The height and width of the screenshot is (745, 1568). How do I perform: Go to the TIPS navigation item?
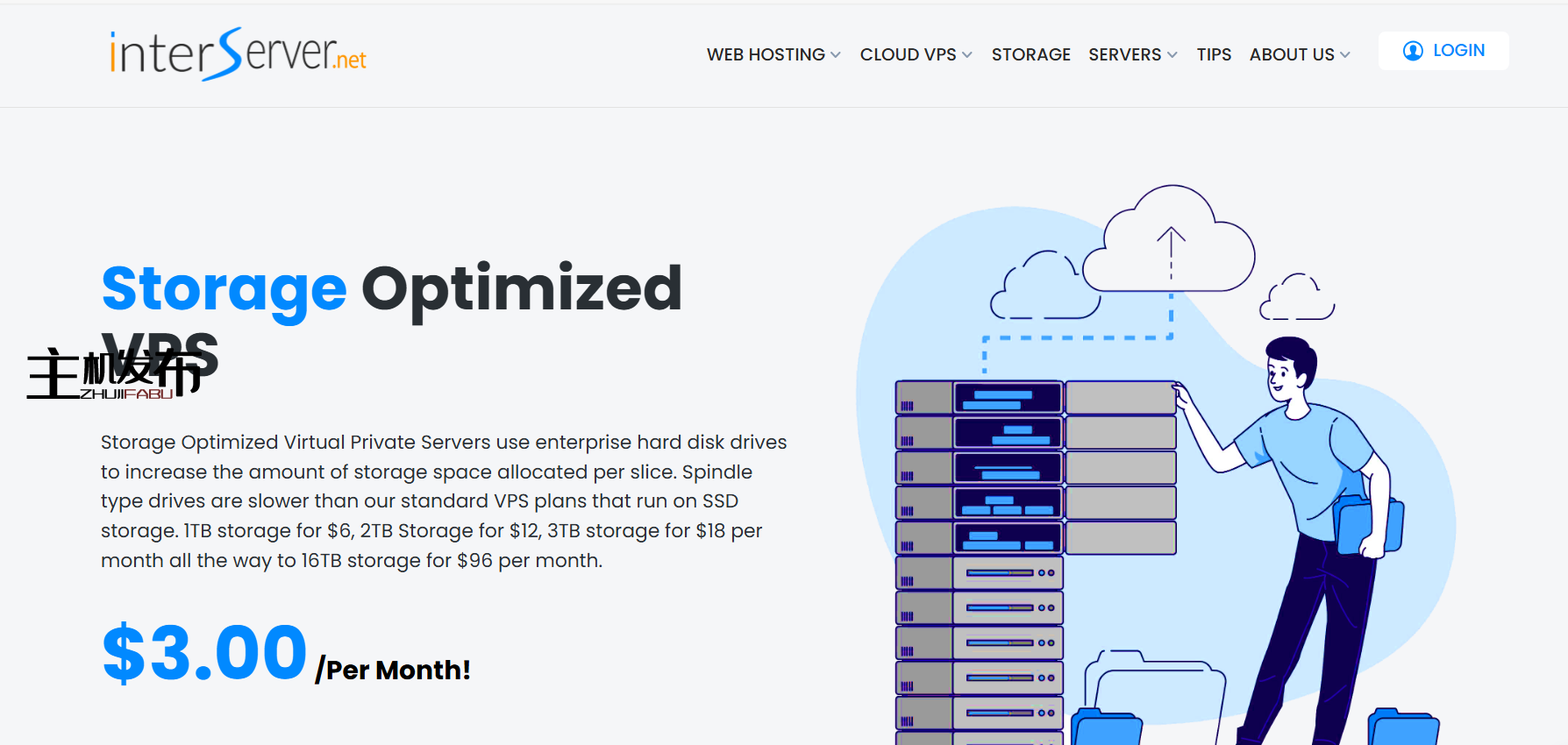pos(1214,55)
